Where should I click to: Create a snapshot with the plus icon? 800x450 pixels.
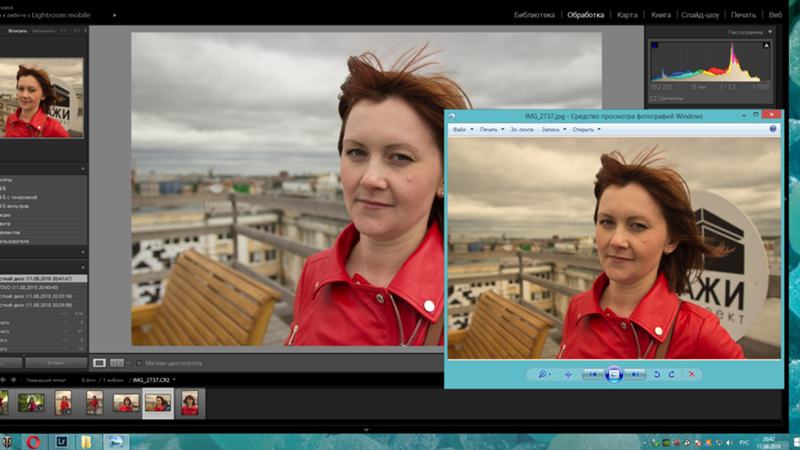point(83,253)
